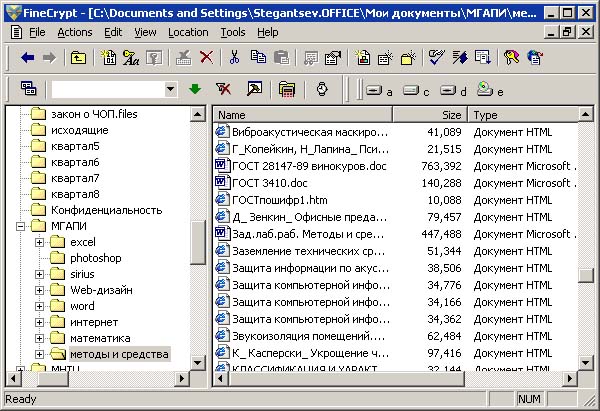Click the checkmark select icon
Viewport: 600px width, 411px height.
(x=437, y=58)
